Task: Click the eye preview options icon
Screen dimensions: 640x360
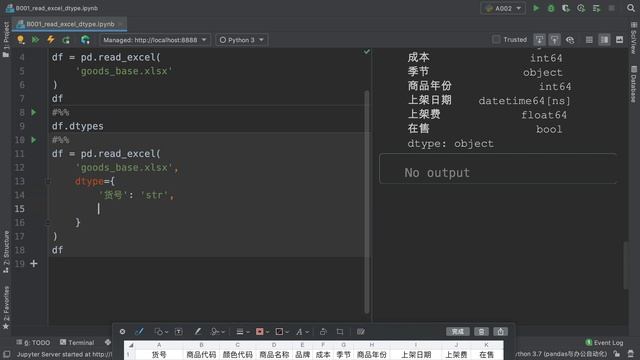Action: point(570,40)
